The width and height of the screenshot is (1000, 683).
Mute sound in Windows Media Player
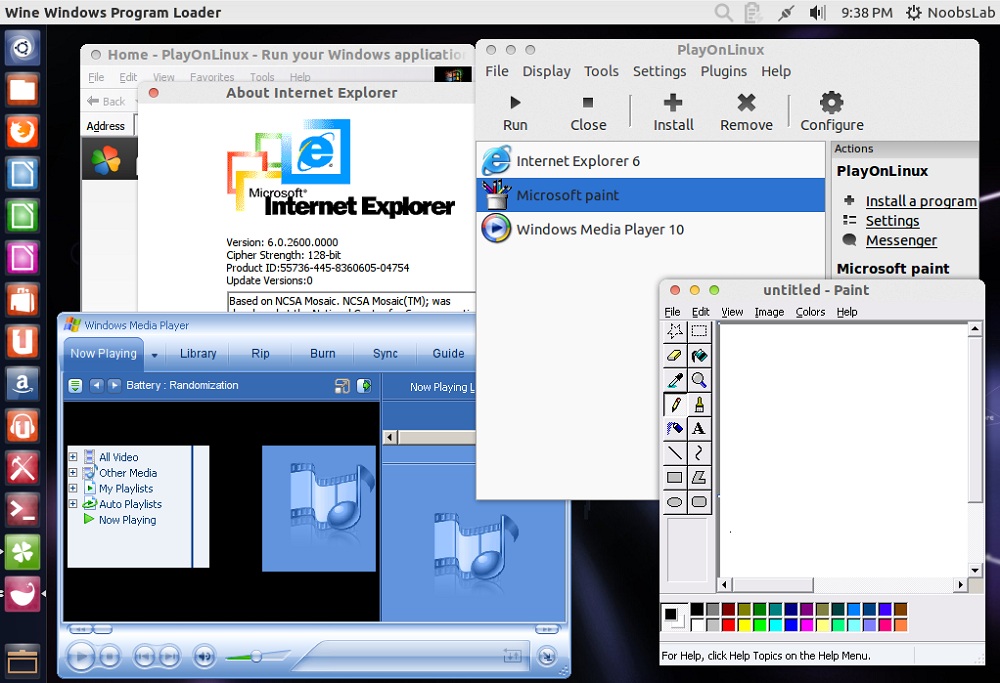point(204,656)
